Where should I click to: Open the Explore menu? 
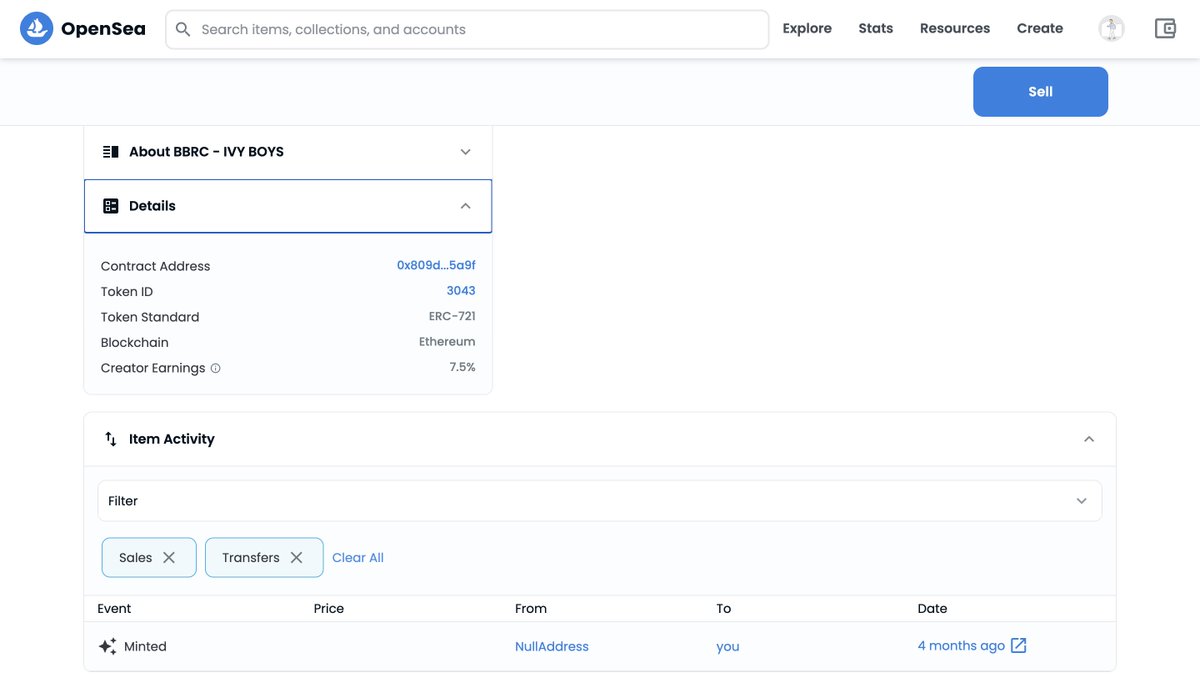click(x=807, y=29)
